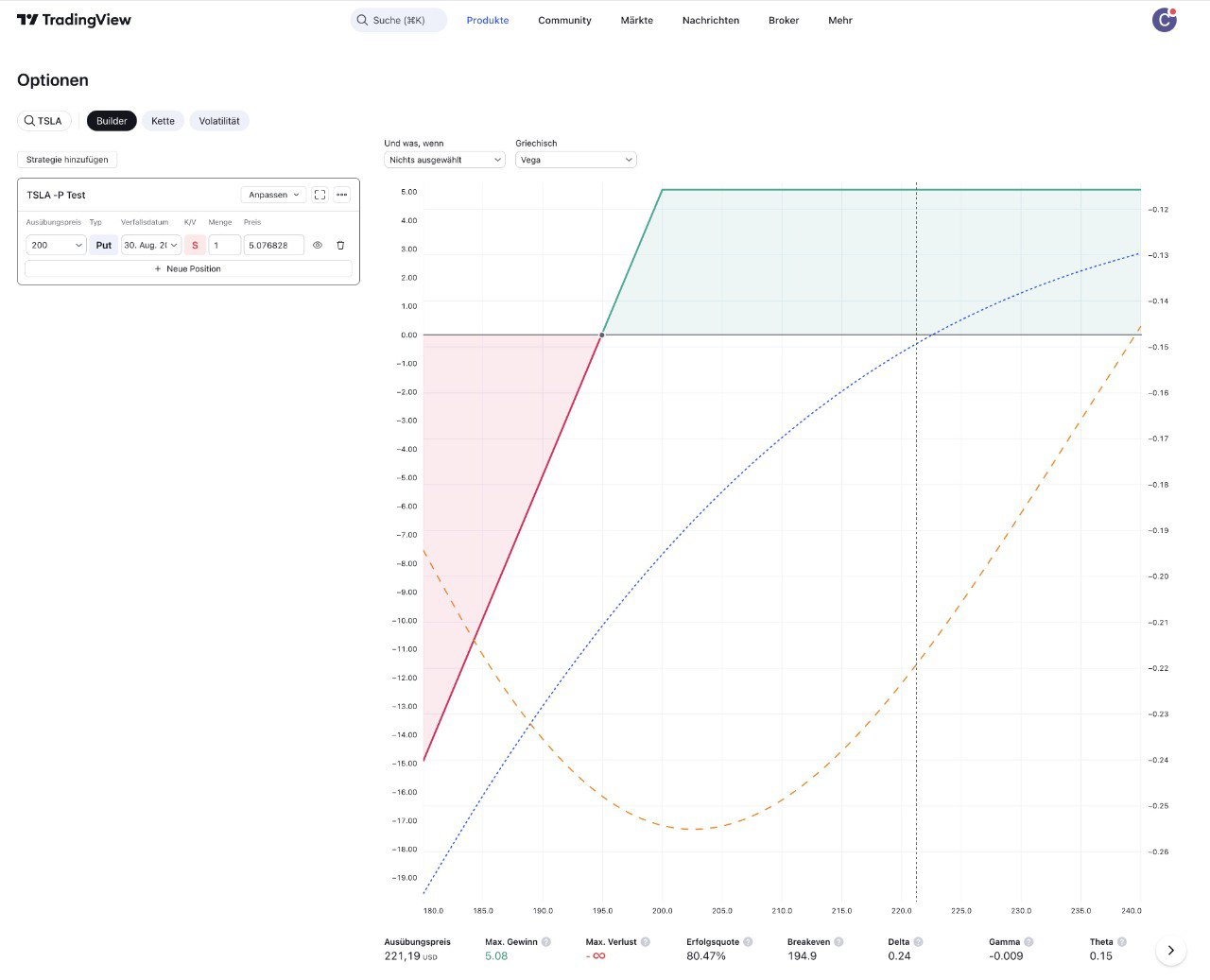Screen dimensions: 1210x980
Task: Add a Neue Position
Action: pos(188,268)
